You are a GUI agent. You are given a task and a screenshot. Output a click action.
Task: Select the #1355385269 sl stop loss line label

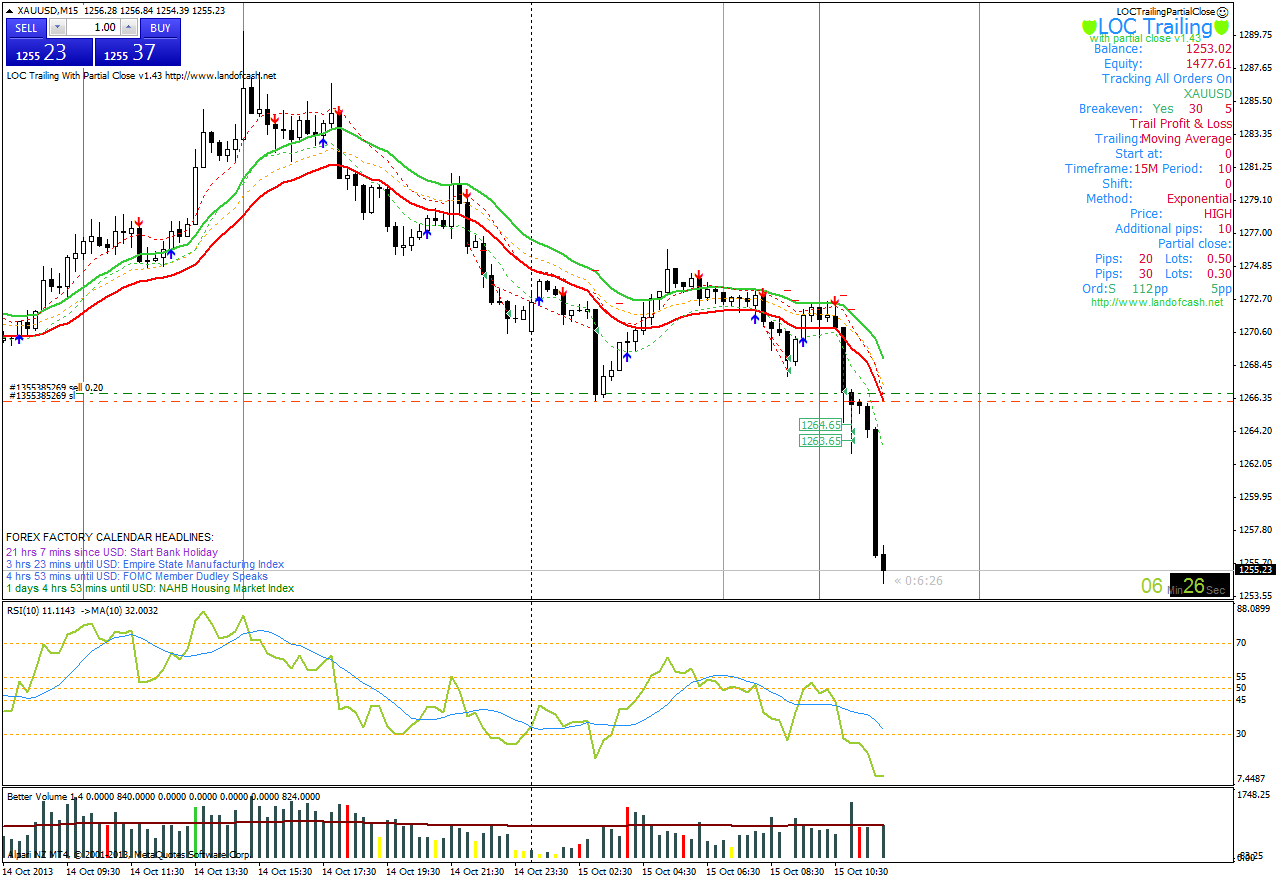pos(43,397)
